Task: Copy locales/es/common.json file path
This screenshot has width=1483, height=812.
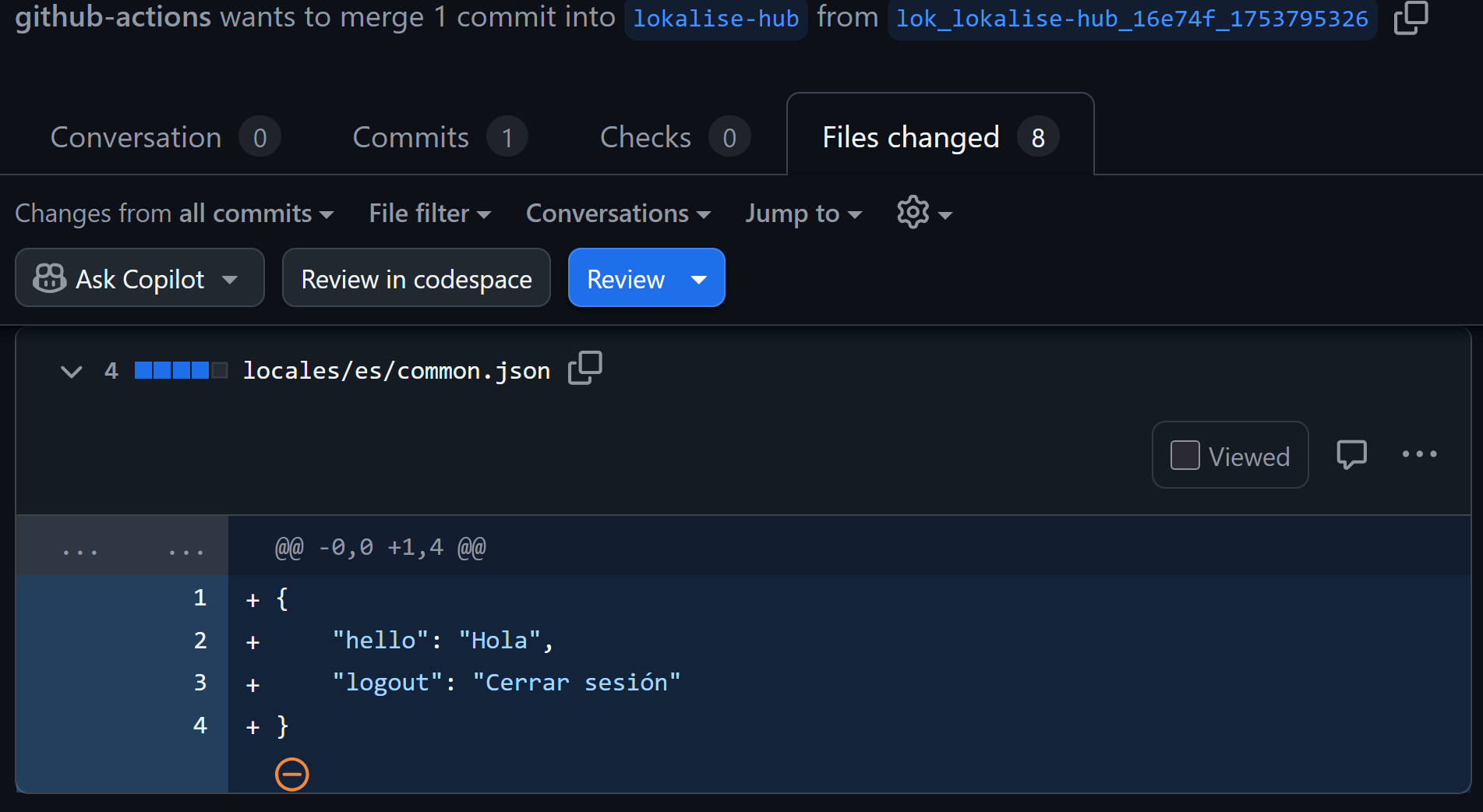Action: (584, 369)
